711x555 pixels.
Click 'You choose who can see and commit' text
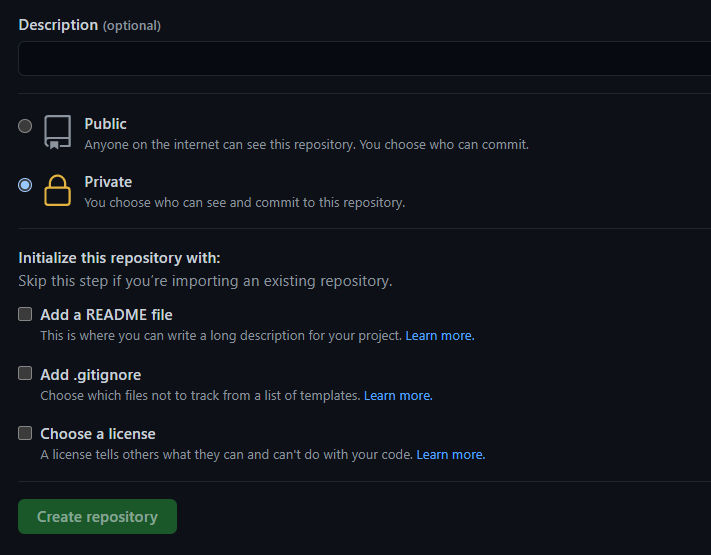click(x=245, y=203)
